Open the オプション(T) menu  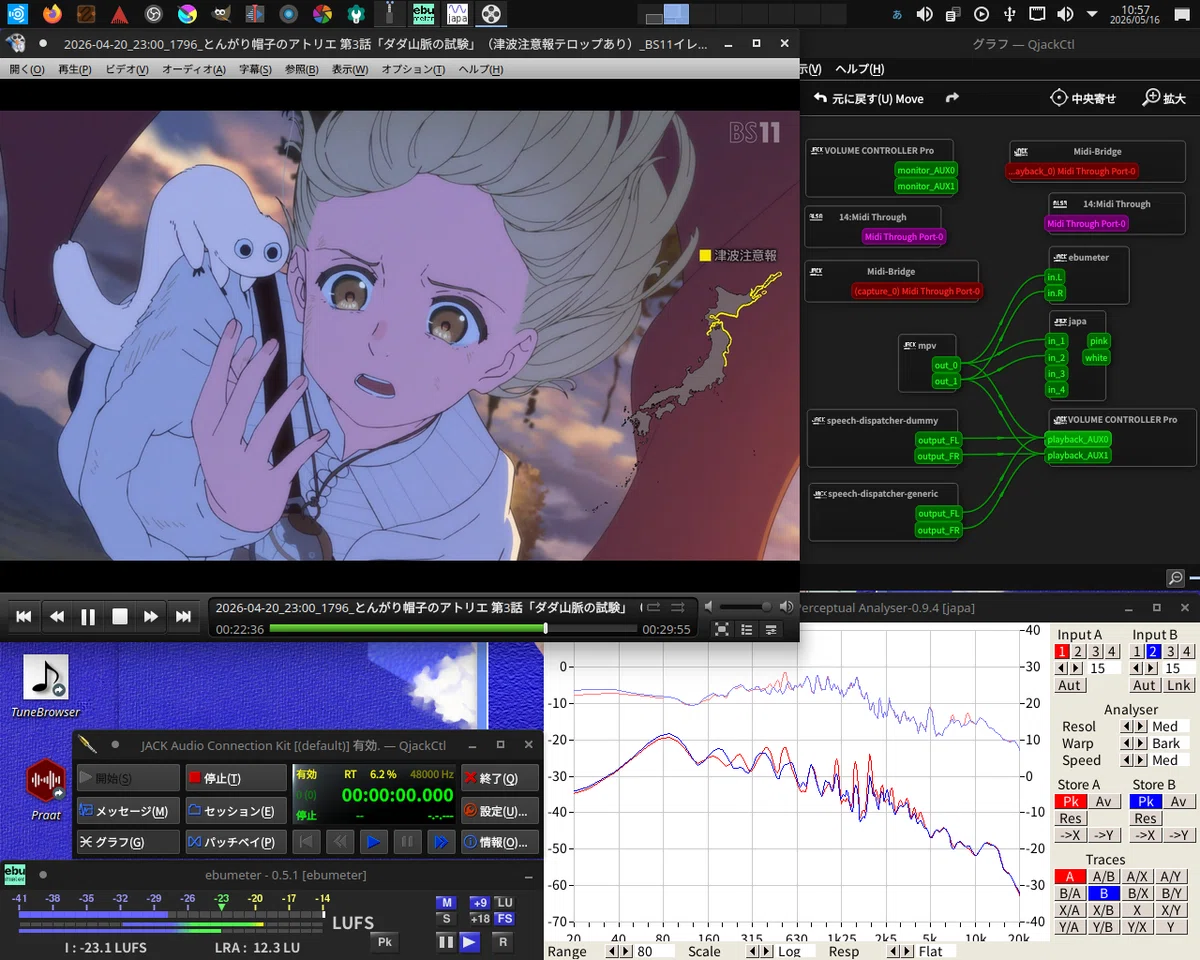tap(414, 69)
